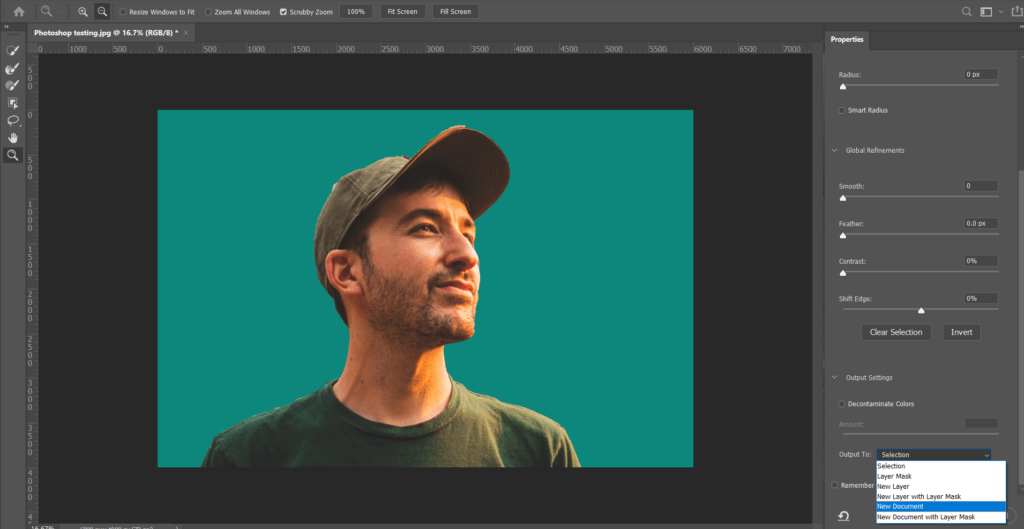The height and width of the screenshot is (529, 1024).
Task: Collapse the Global Refinements section
Action: [x=834, y=150]
